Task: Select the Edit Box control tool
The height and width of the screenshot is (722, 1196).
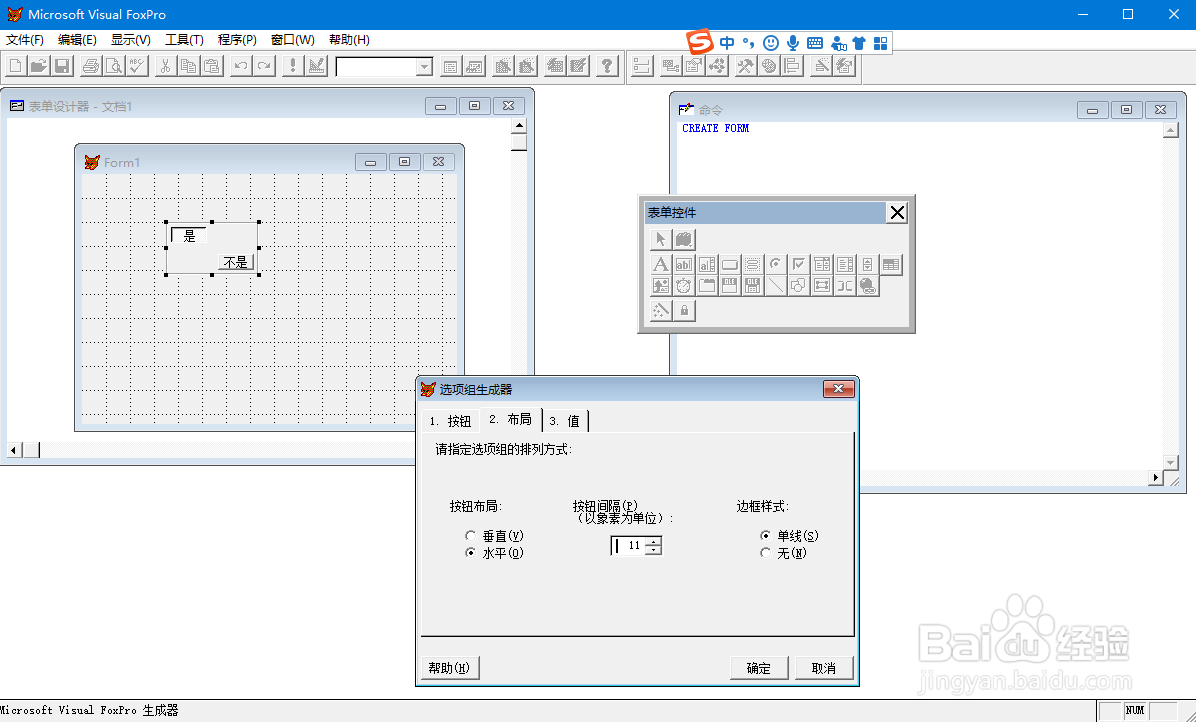Action: [707, 265]
